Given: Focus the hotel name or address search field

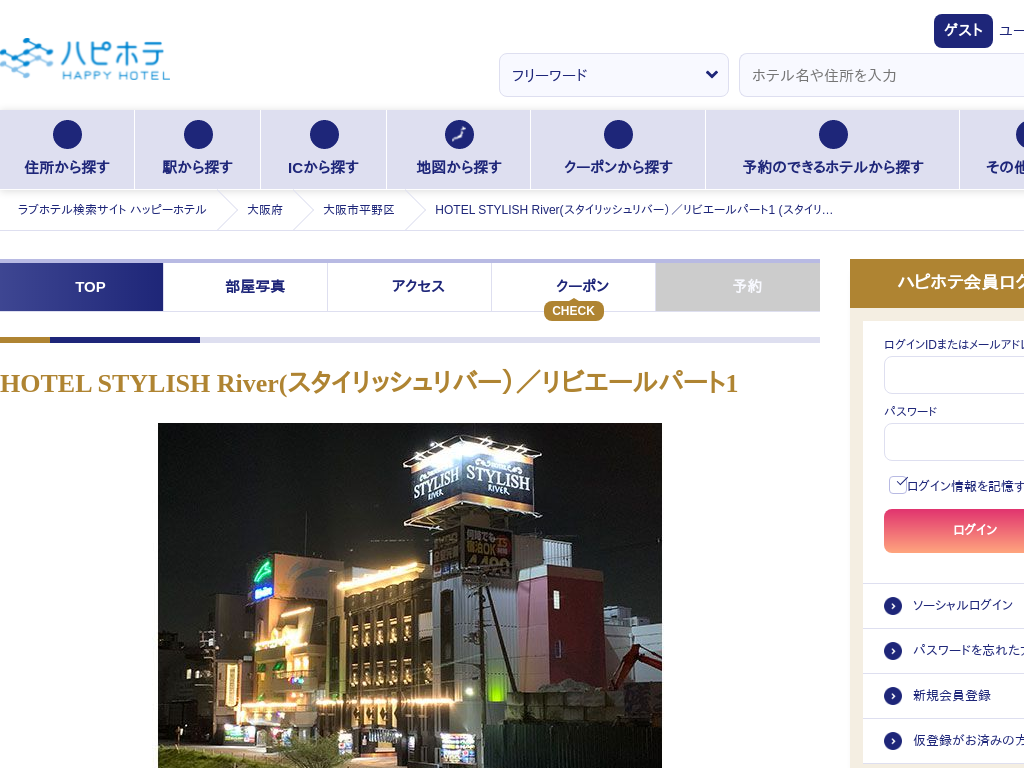Looking at the screenshot, I should coord(882,75).
